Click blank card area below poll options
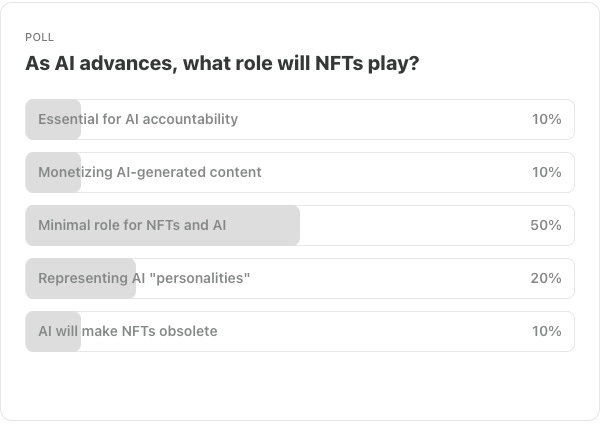 click(x=300, y=386)
